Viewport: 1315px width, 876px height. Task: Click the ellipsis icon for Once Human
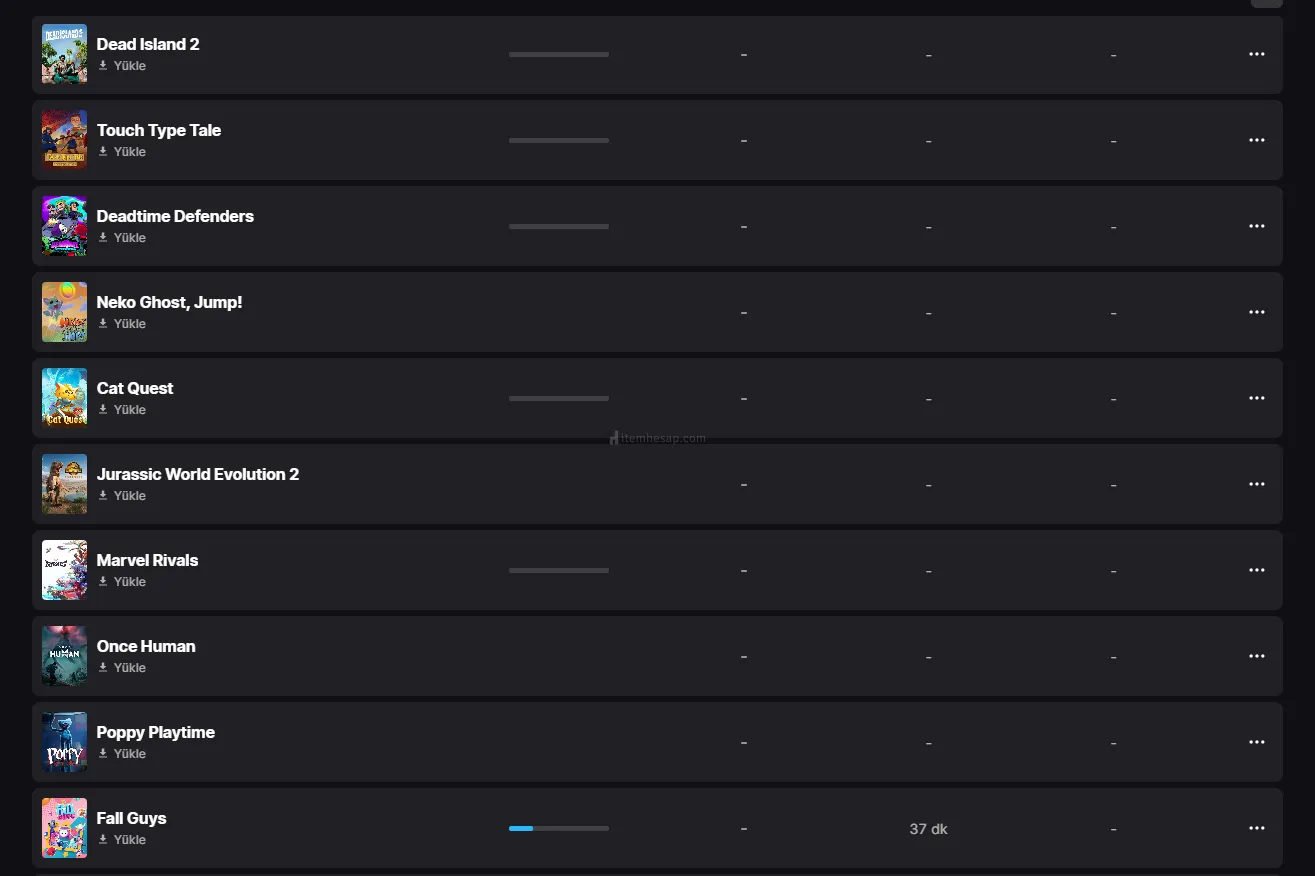(x=1257, y=656)
